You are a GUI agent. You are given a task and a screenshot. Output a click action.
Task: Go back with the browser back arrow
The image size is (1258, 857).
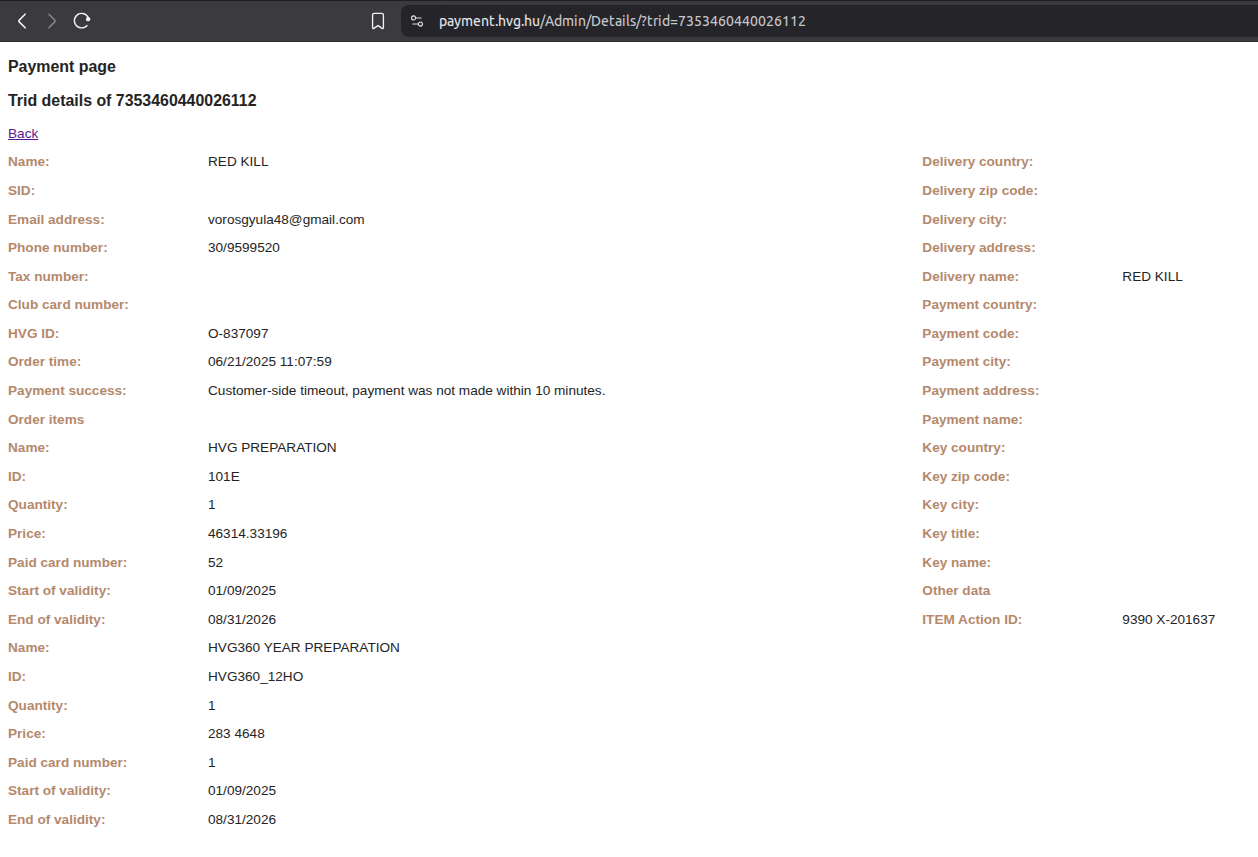(x=22, y=21)
